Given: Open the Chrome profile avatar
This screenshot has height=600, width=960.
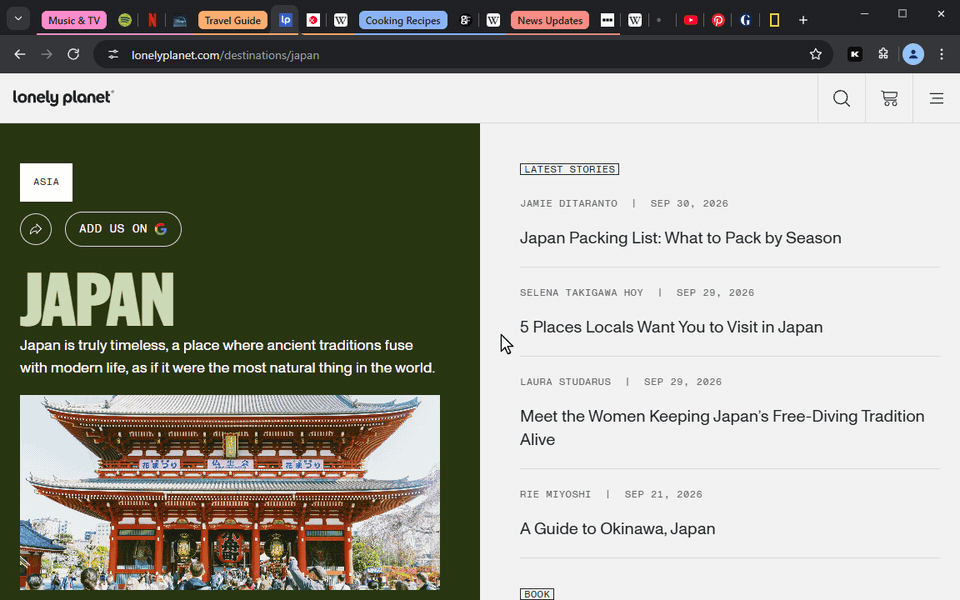Looking at the screenshot, I should click(913, 54).
